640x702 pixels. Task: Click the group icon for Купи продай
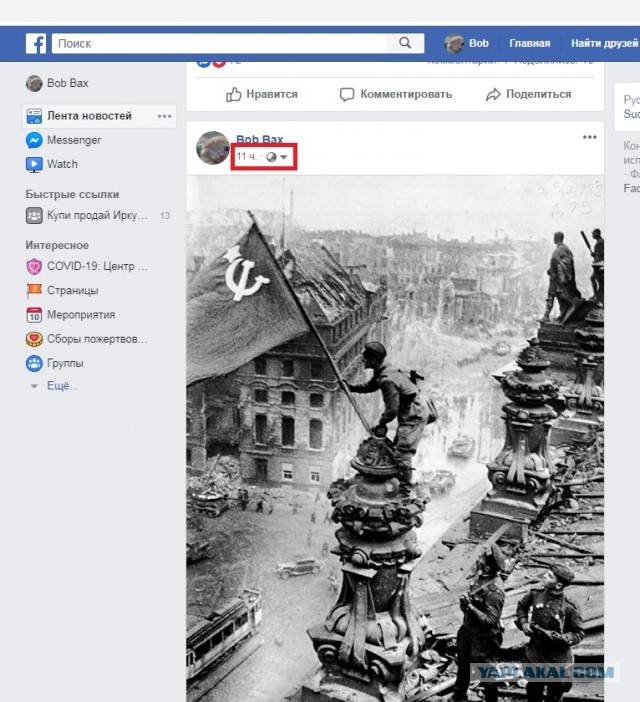coord(34,215)
